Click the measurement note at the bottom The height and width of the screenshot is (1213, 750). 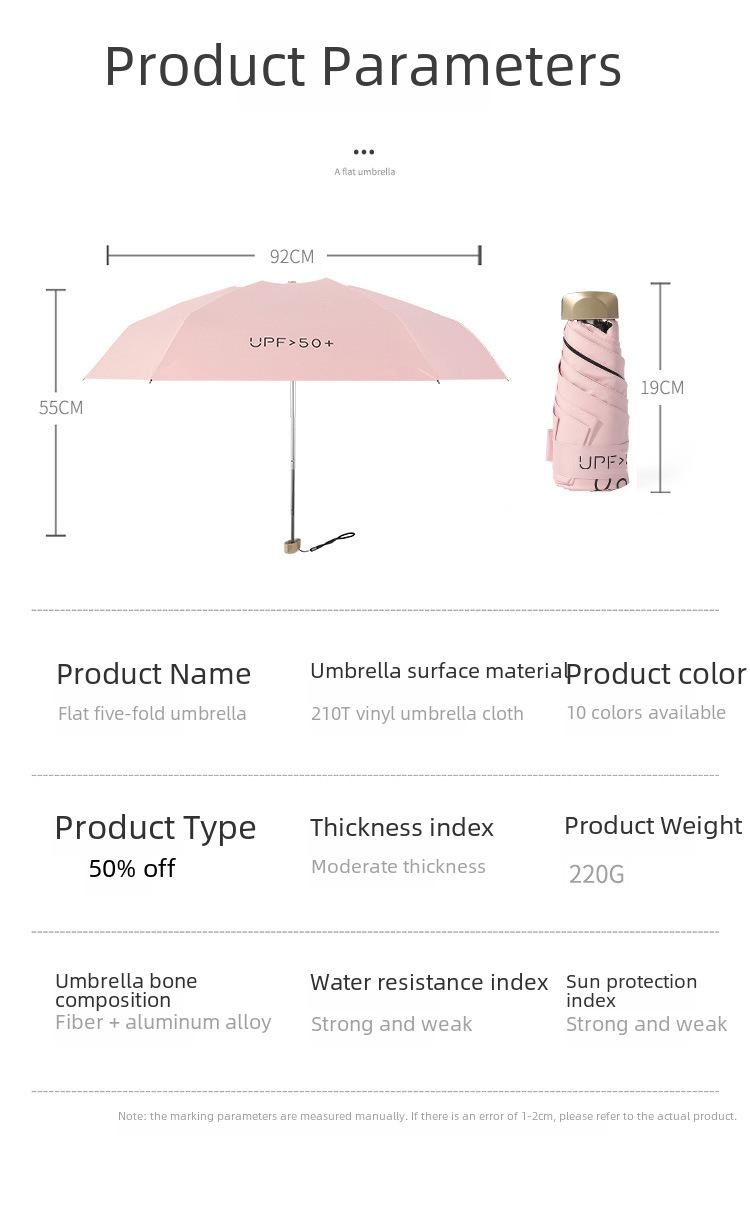click(x=427, y=1115)
